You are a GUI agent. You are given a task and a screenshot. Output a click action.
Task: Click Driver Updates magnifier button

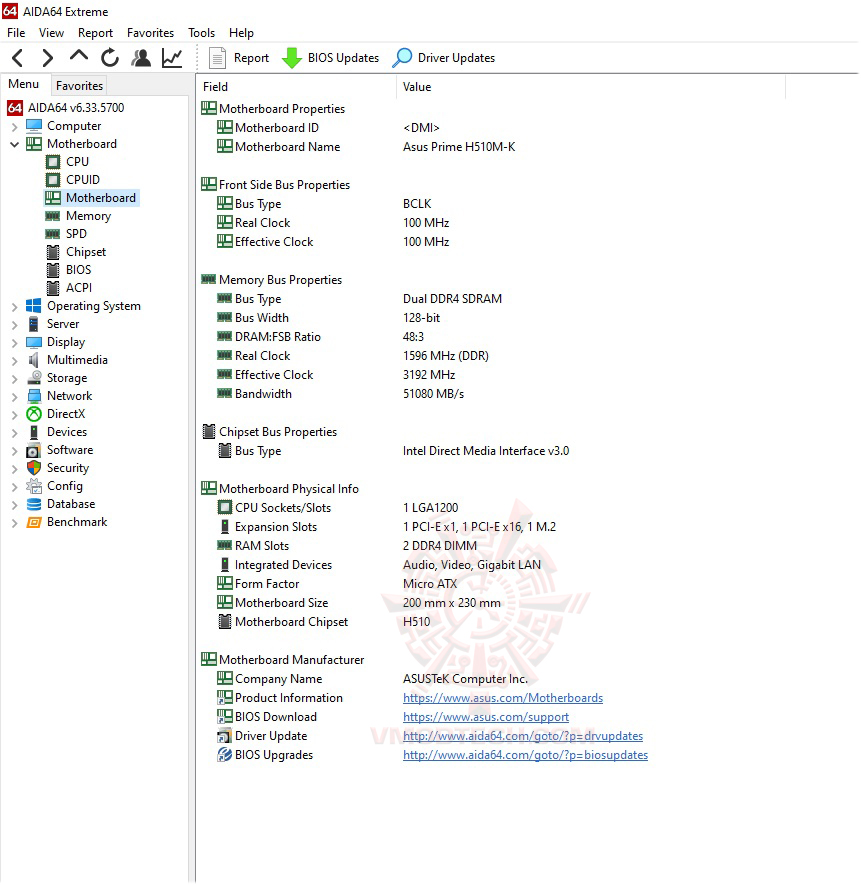point(443,58)
